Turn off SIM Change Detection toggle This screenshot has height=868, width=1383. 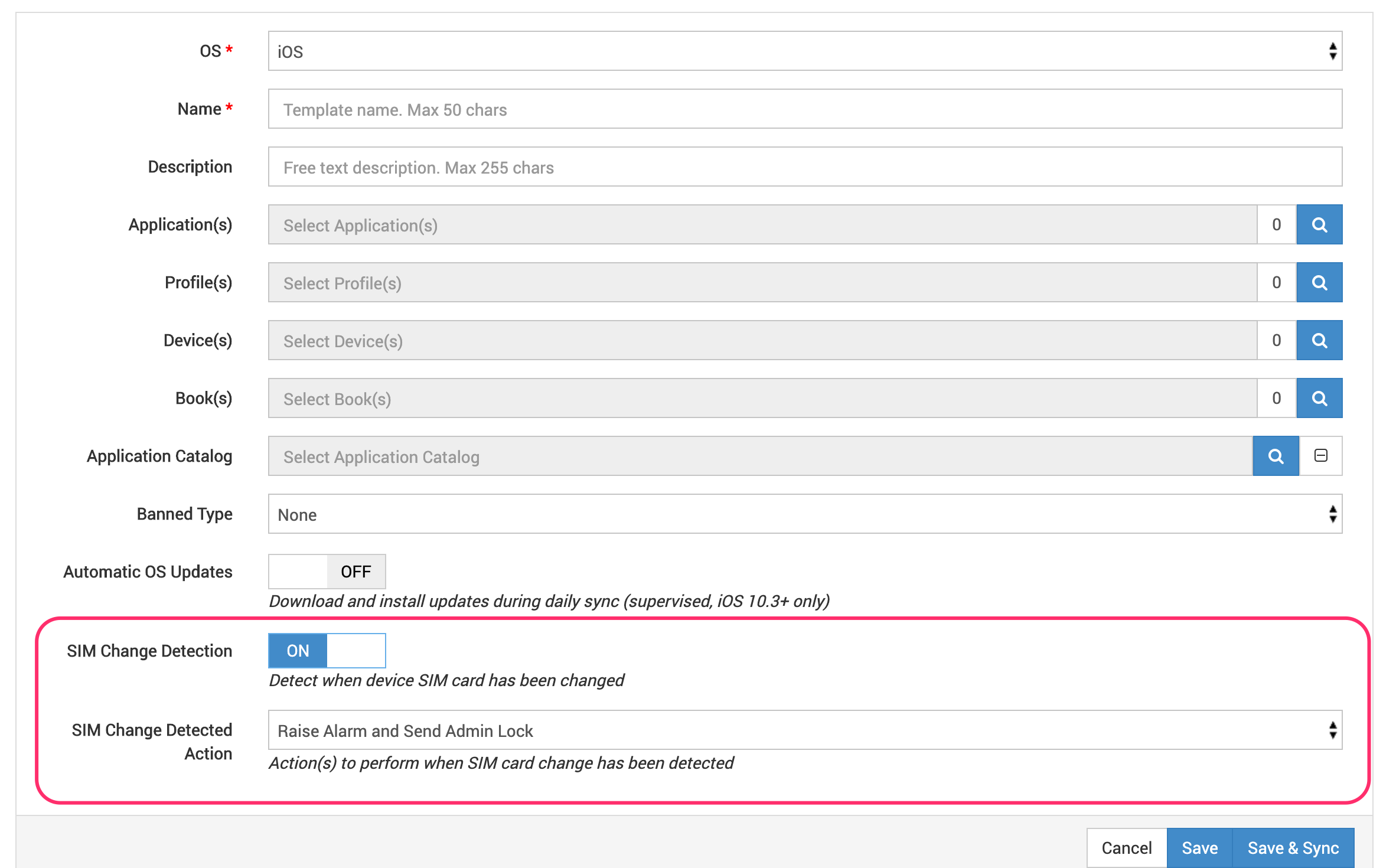[327, 651]
